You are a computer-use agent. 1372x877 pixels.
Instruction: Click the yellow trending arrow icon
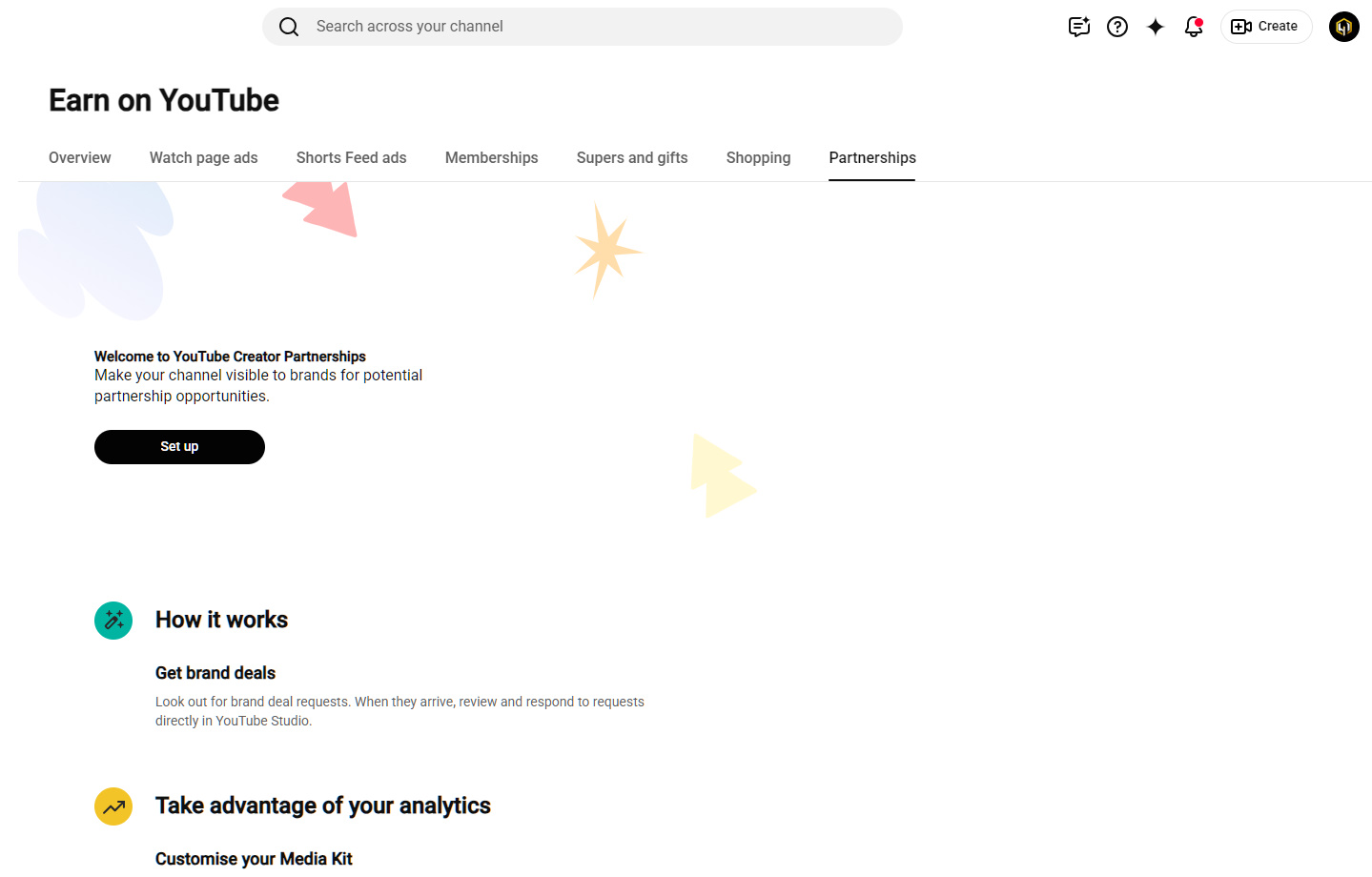[113, 806]
